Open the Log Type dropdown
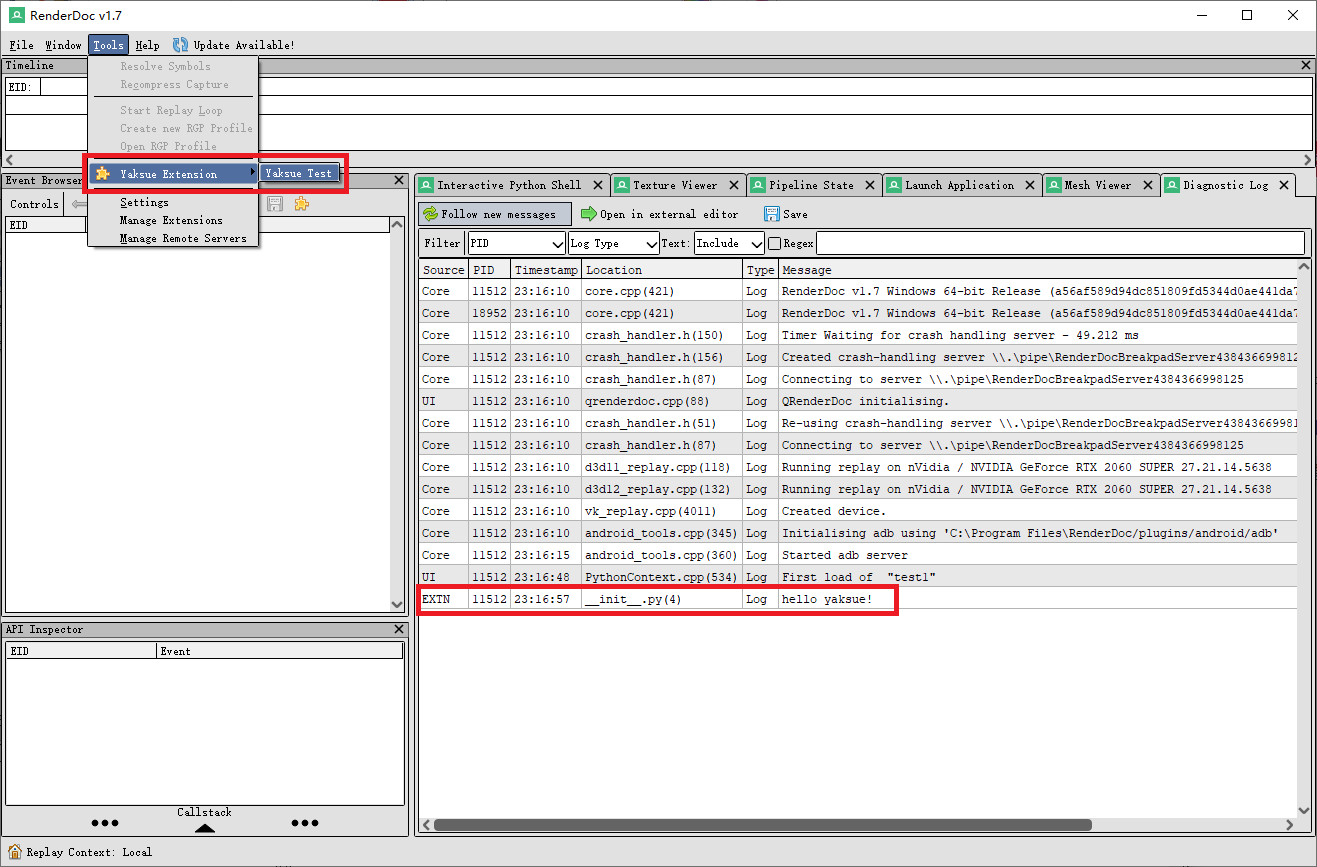 pos(652,242)
